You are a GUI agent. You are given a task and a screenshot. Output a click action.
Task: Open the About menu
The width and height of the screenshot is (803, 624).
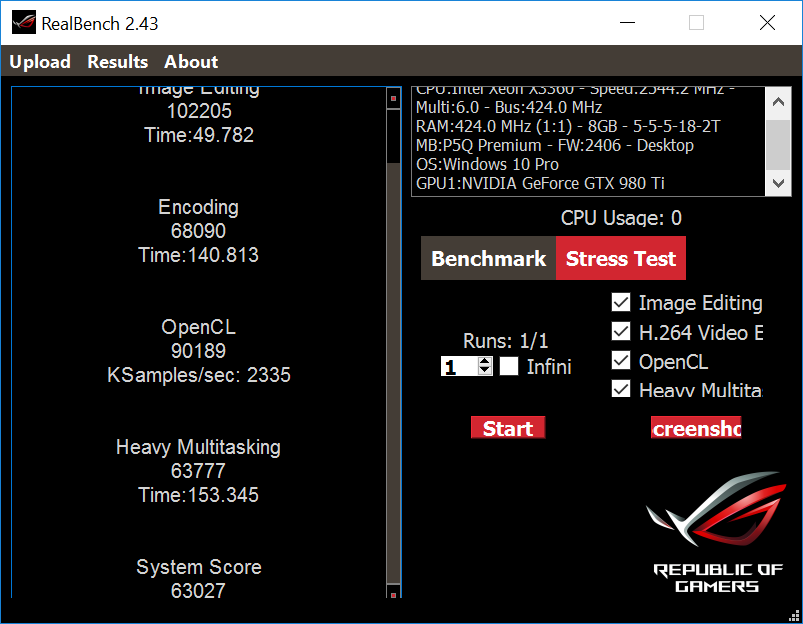coord(191,62)
